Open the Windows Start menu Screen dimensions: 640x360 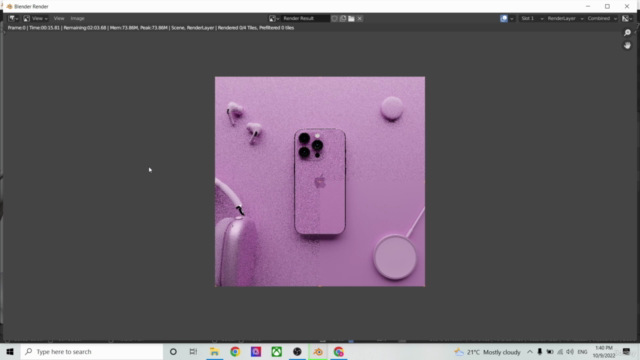[x=10, y=351]
